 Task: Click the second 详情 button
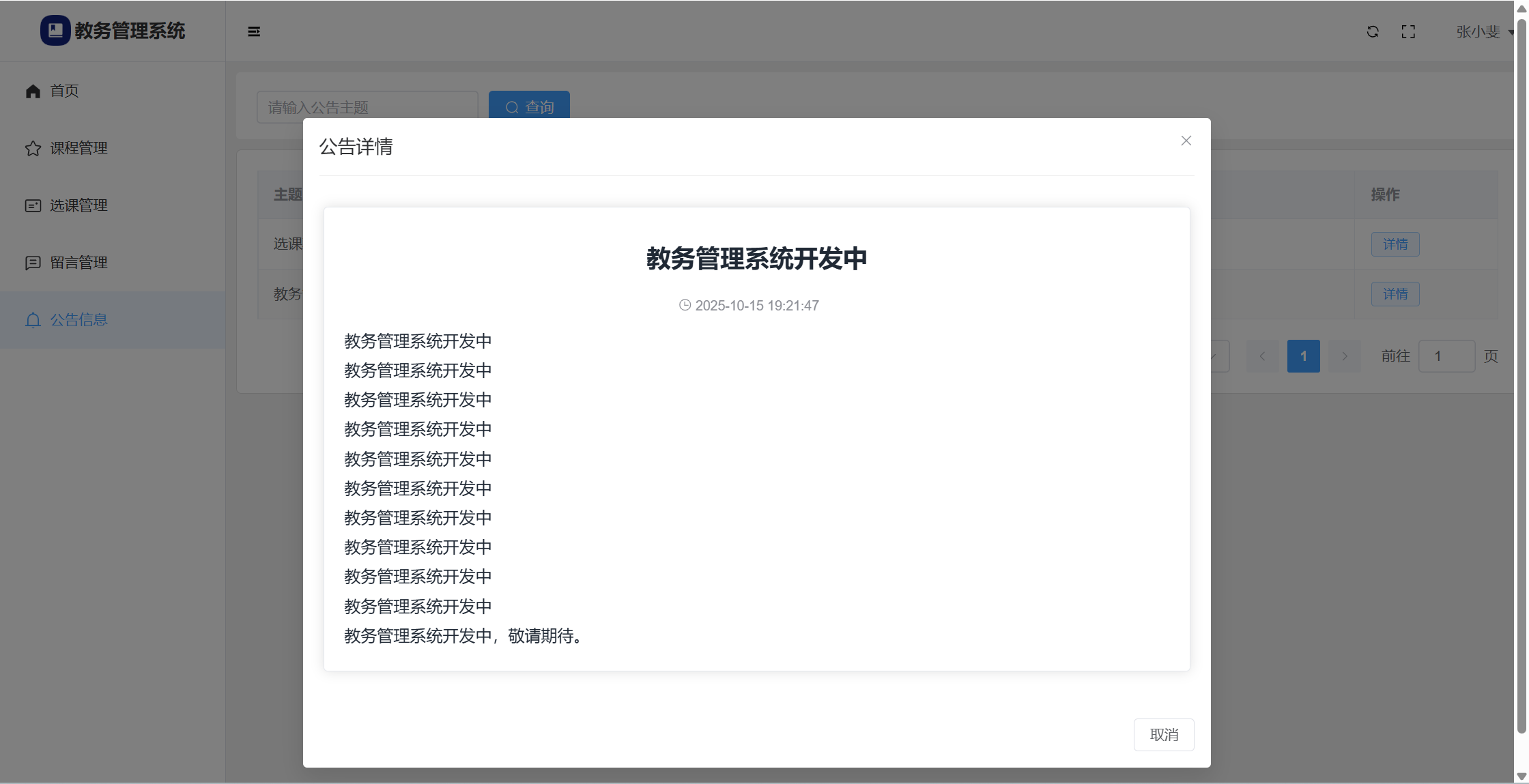pyautogui.click(x=1395, y=294)
